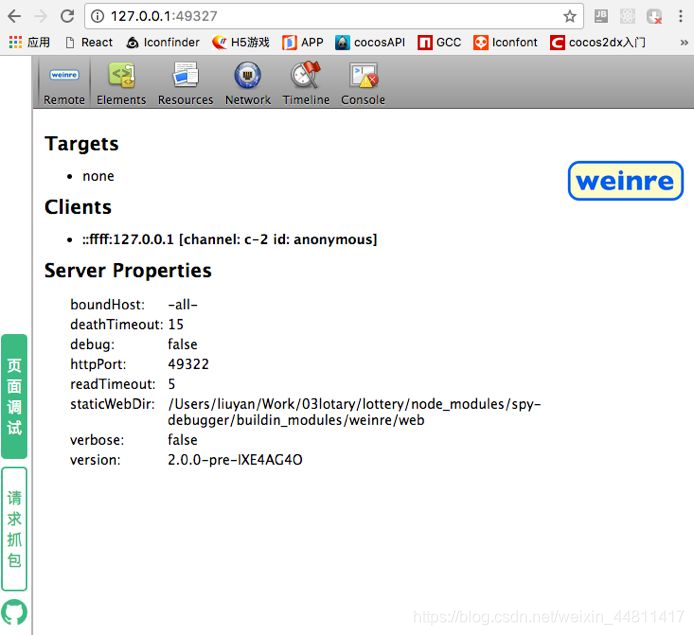Open the React bookmark

[89, 42]
